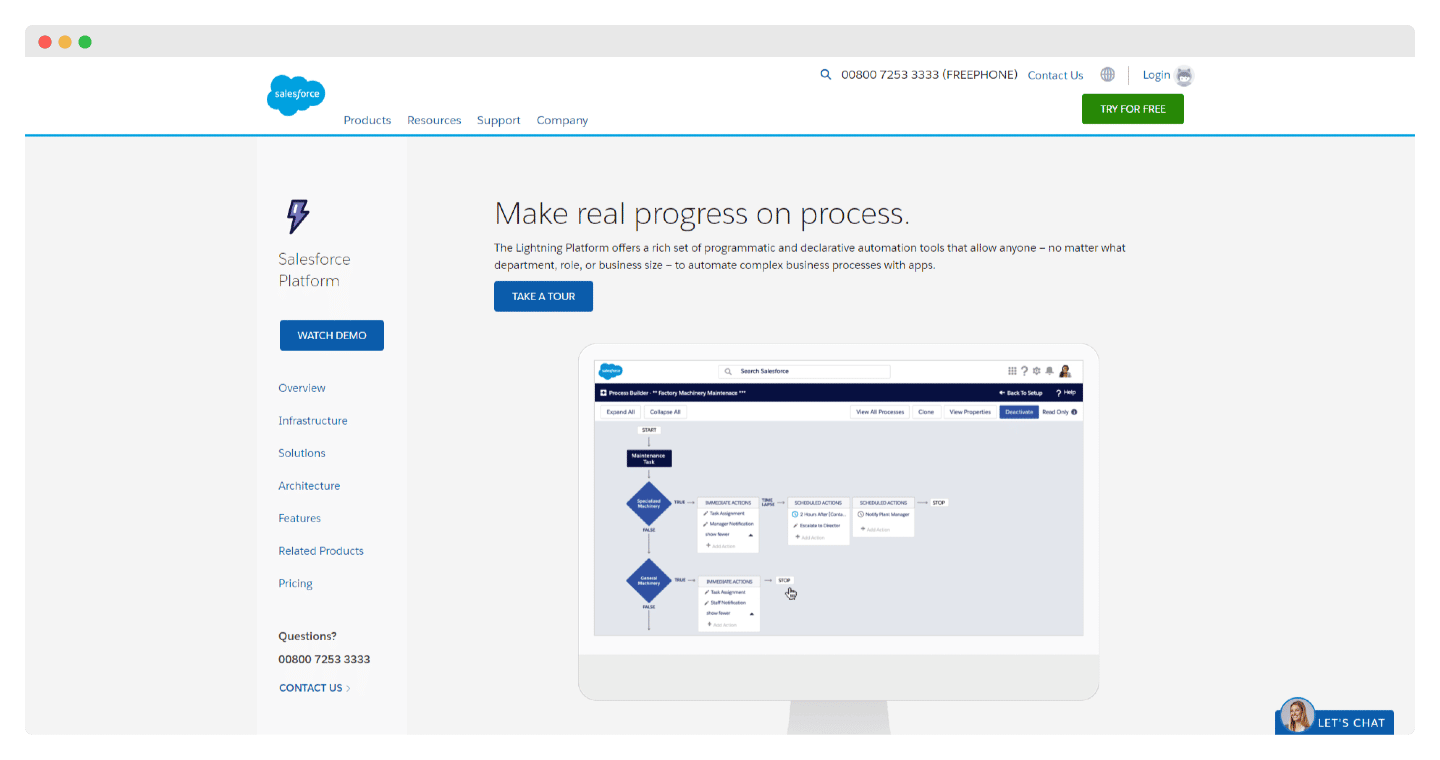Screen dimensions: 1440x760
Task: Open the app launcher grid icon in demo
Action: 1012,371
